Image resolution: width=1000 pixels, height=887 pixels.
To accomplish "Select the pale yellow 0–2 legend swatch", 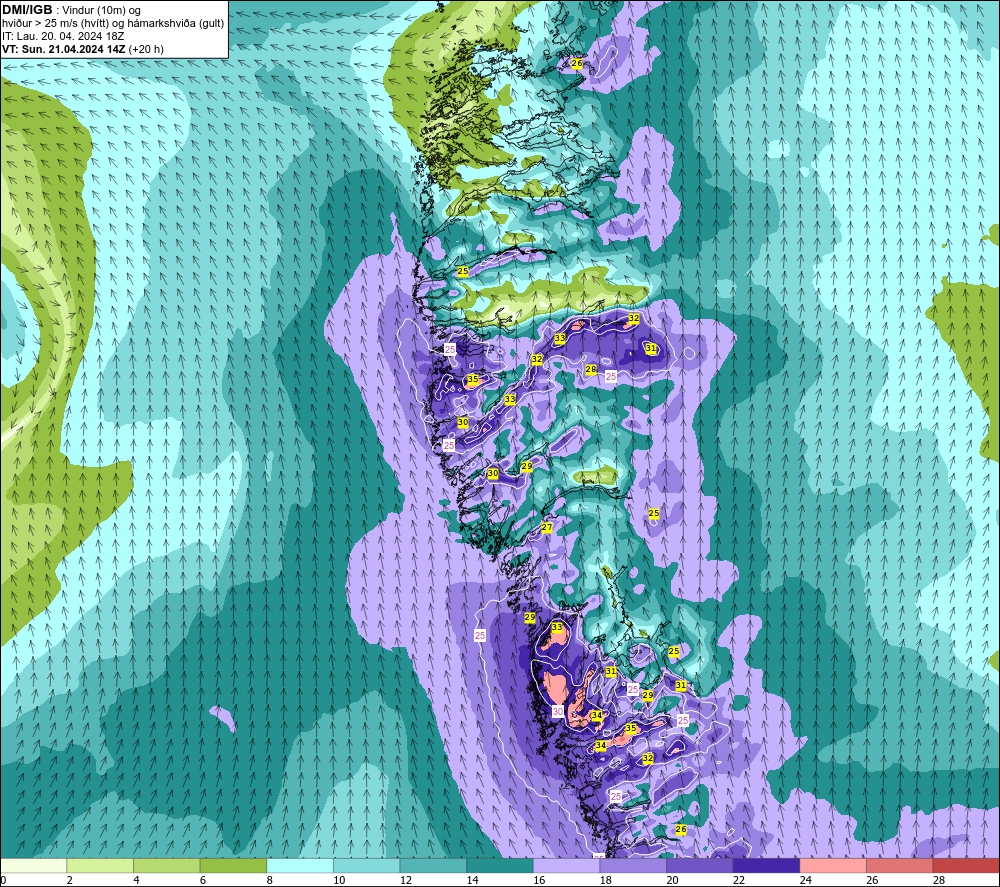I will tap(33, 865).
